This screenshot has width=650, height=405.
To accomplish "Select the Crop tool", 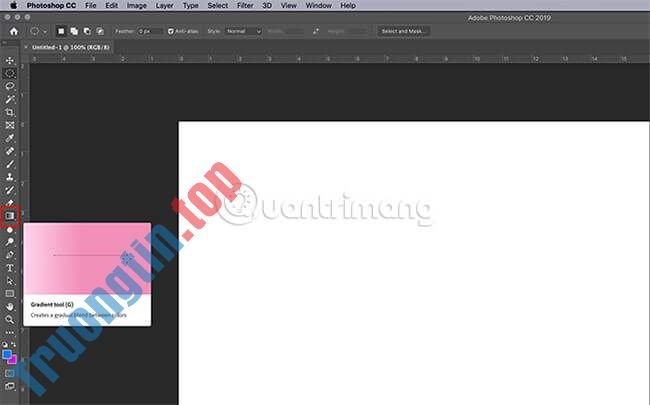I will [10, 112].
